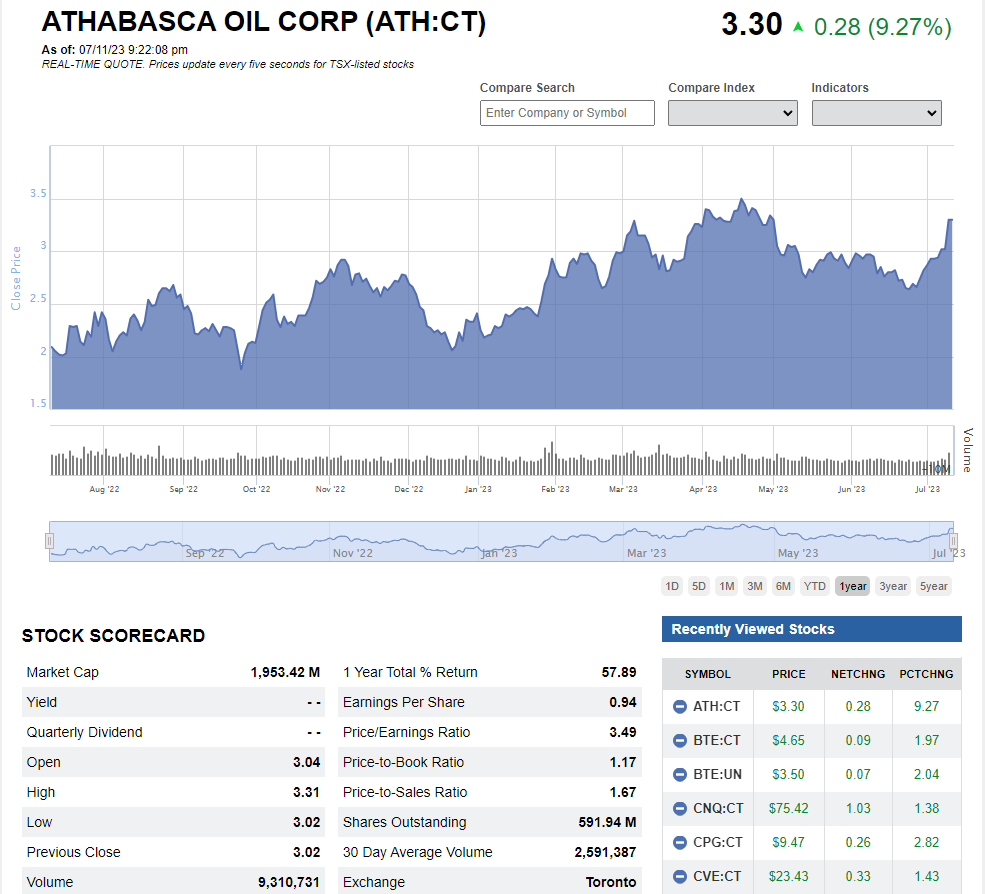Click the CNQ:CT price $75.42

click(788, 809)
